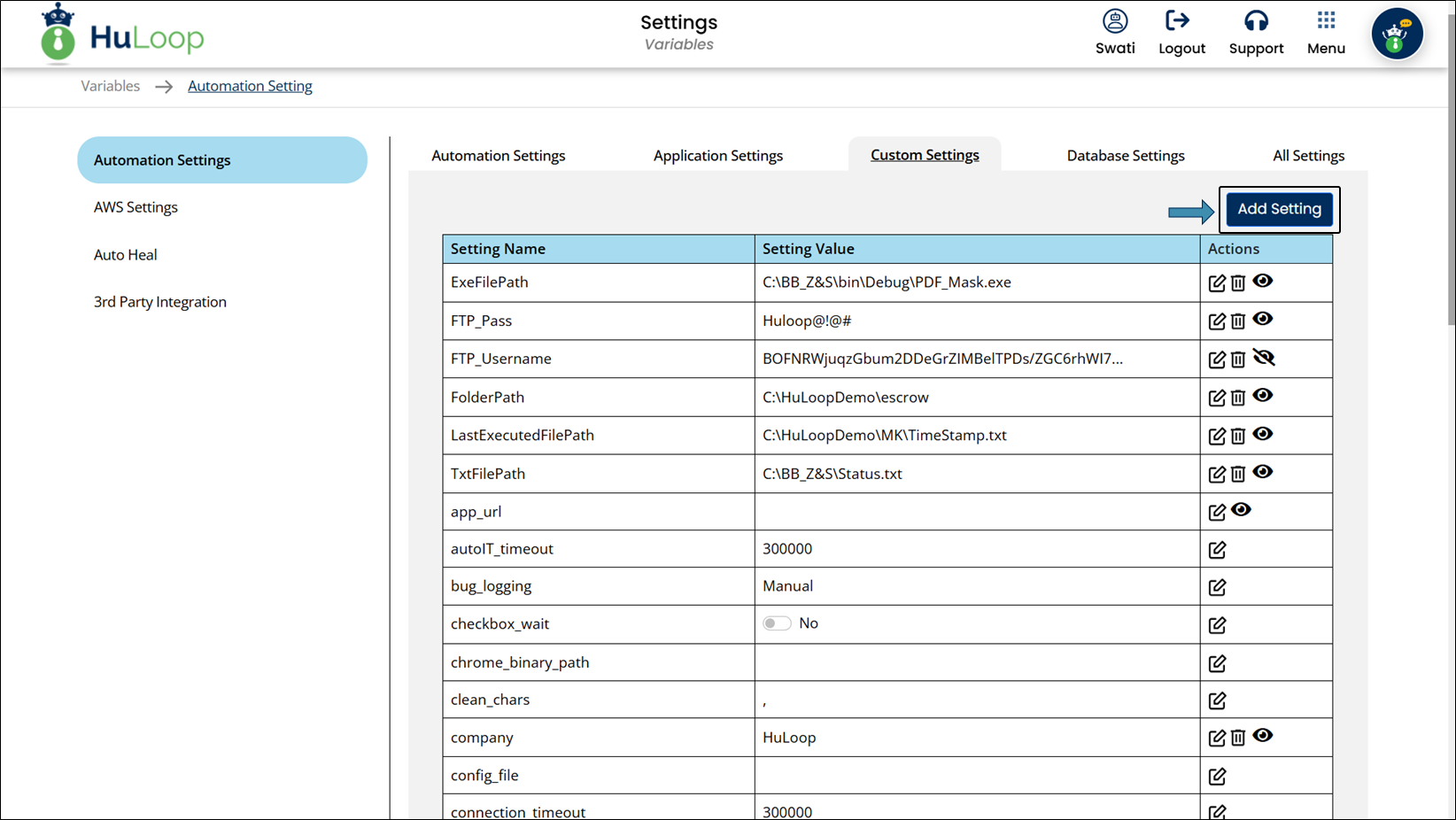
Task: Click the Setting Value column header
Action: (977, 249)
